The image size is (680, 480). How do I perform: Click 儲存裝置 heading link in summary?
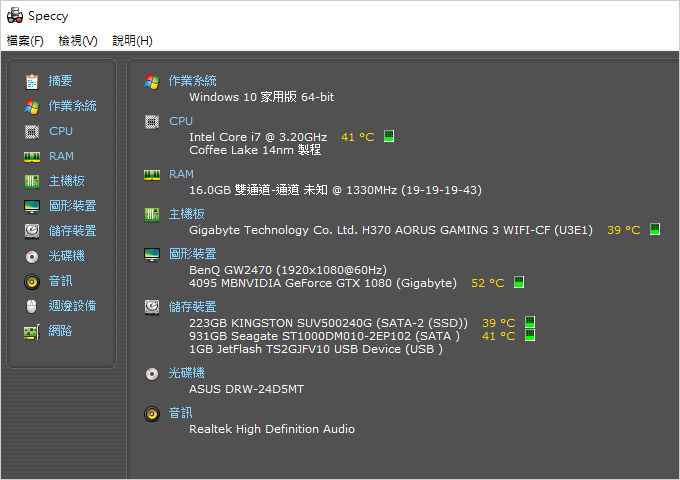pos(193,307)
